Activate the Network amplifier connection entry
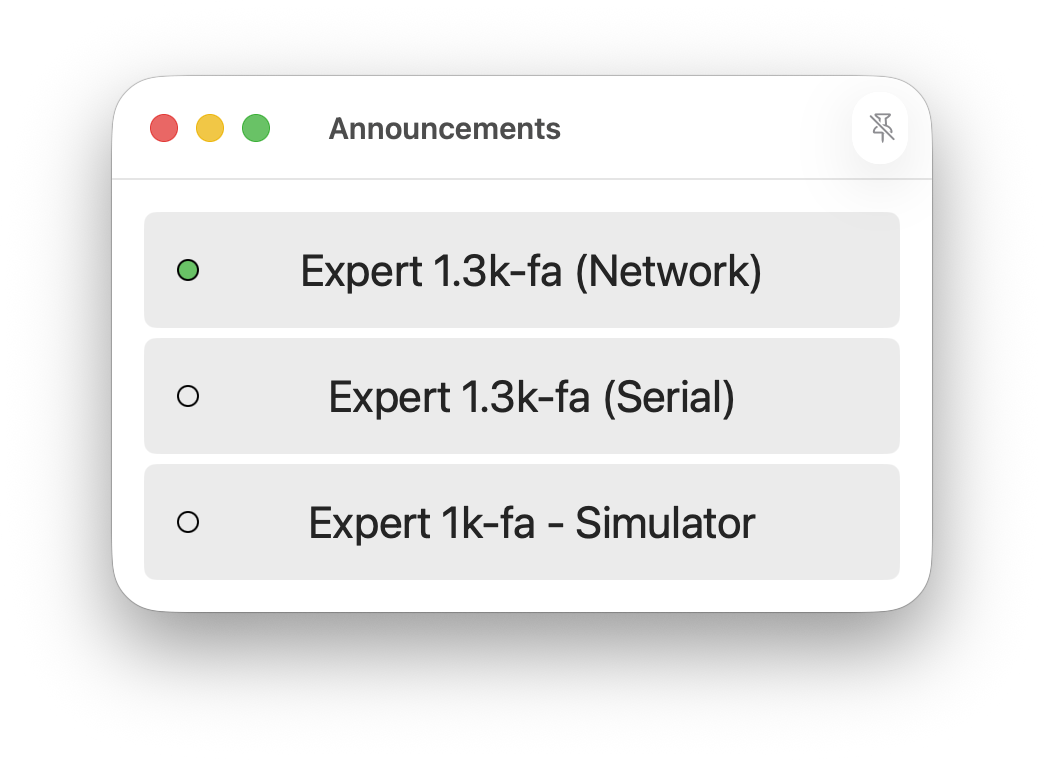The height and width of the screenshot is (760, 1044). tap(522, 270)
